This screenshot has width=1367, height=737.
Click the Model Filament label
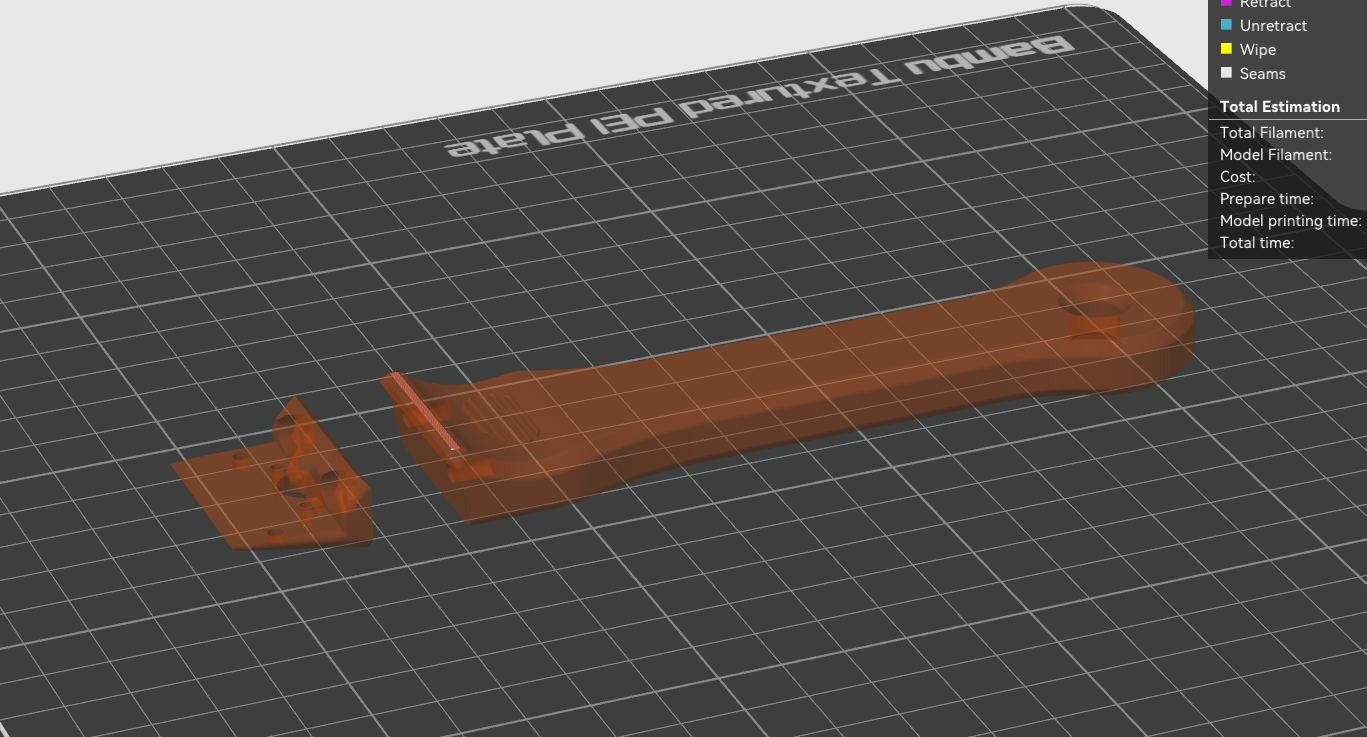1275,155
